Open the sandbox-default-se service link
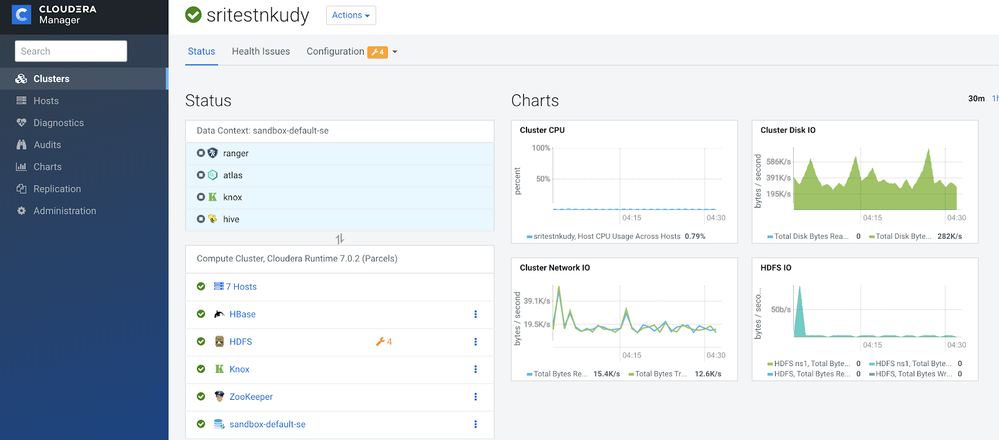Image resolution: width=999 pixels, height=440 pixels. coord(267,424)
